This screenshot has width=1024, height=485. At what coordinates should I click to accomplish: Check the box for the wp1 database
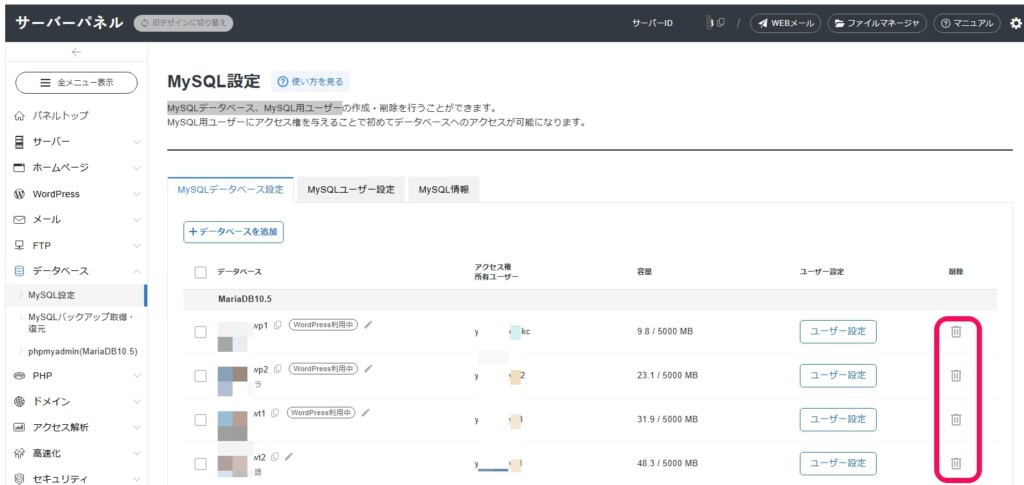click(200, 332)
